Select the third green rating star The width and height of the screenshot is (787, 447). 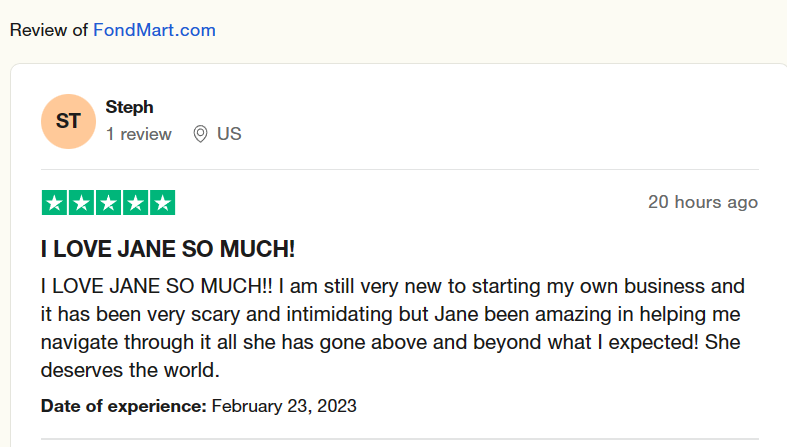[x=108, y=202]
